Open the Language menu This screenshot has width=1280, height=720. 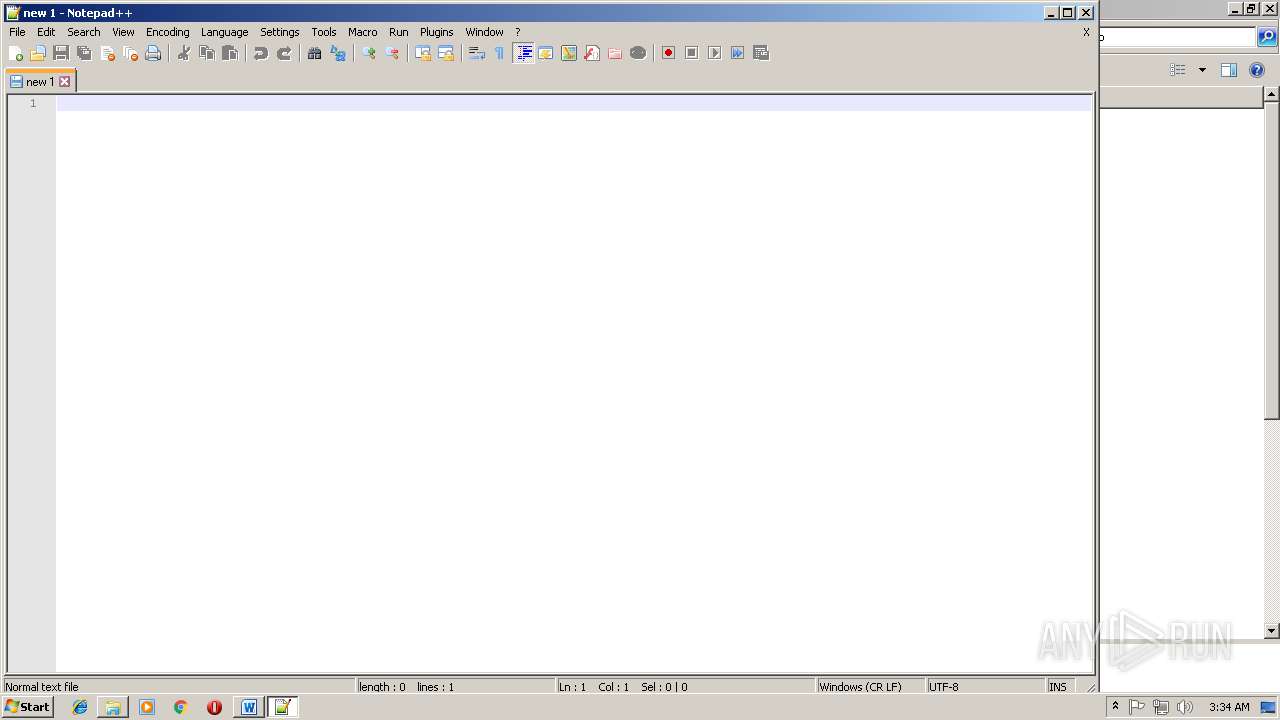(225, 32)
